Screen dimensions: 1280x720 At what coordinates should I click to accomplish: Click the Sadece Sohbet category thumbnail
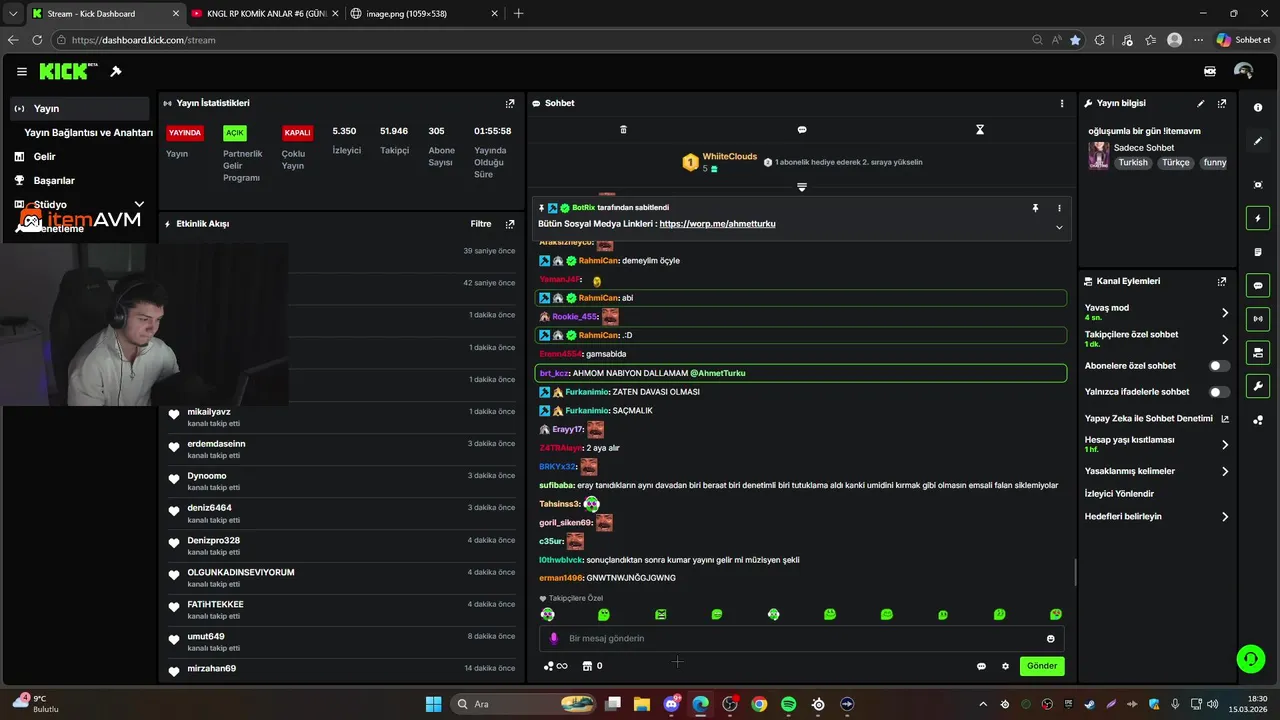pos(1098,155)
